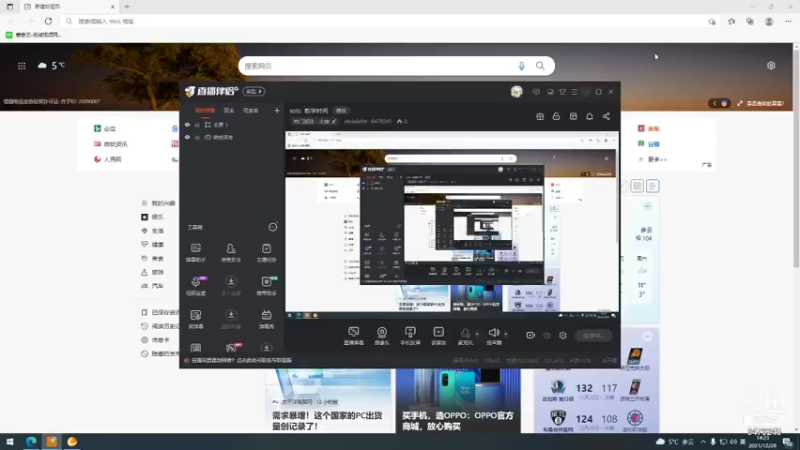Select the third scene tab
Screen dimensions: 800x450
click(x=251, y=110)
